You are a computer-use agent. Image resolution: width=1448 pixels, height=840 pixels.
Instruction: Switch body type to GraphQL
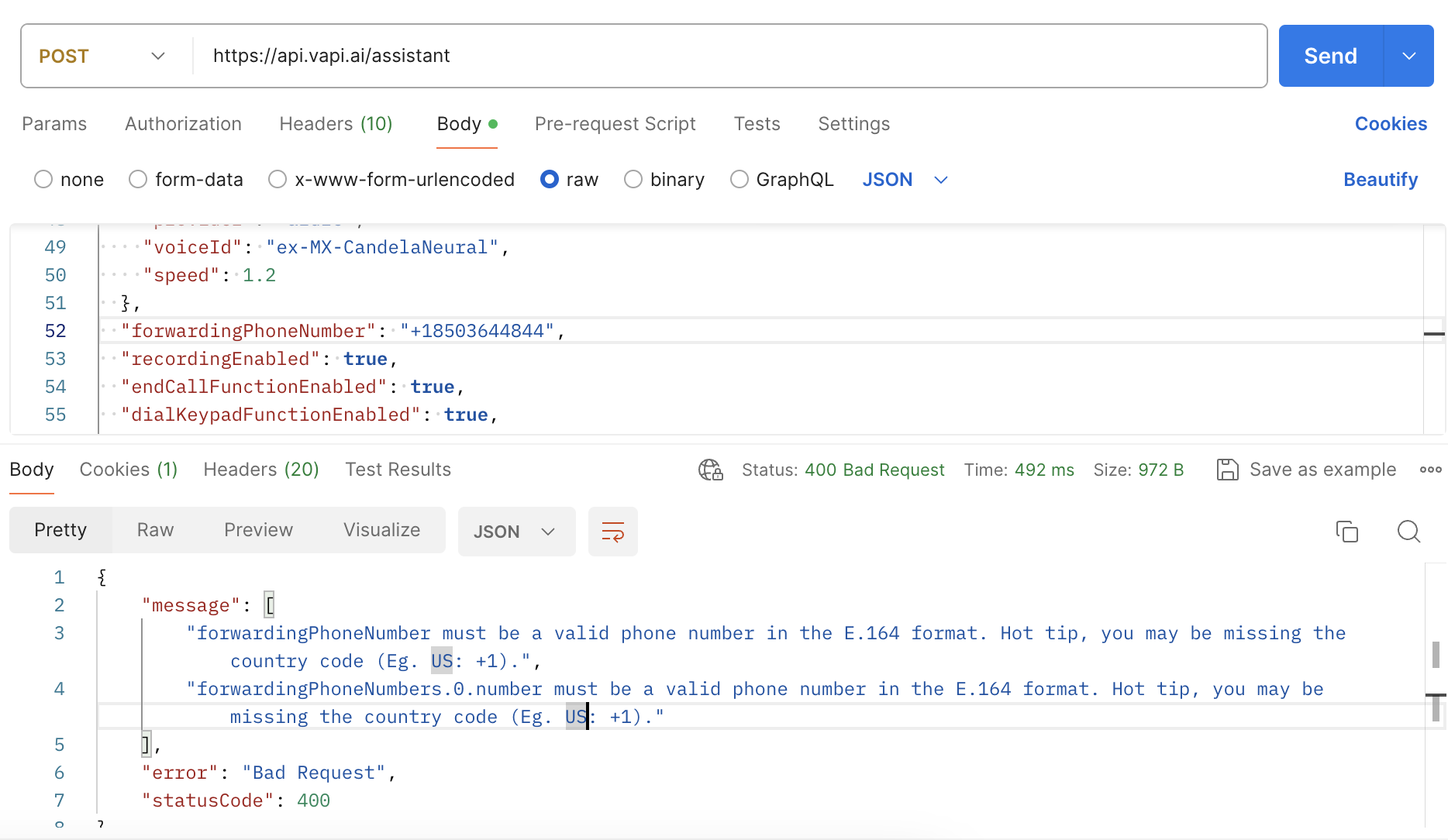tap(739, 179)
